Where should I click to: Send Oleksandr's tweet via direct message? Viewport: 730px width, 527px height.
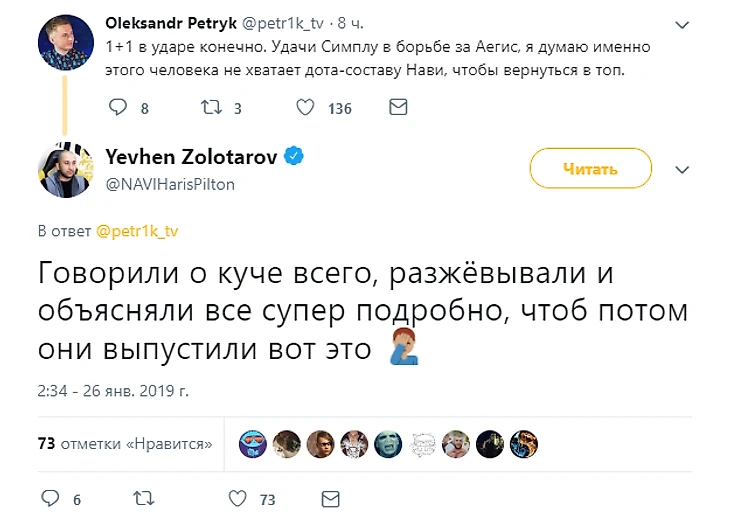[x=397, y=107]
